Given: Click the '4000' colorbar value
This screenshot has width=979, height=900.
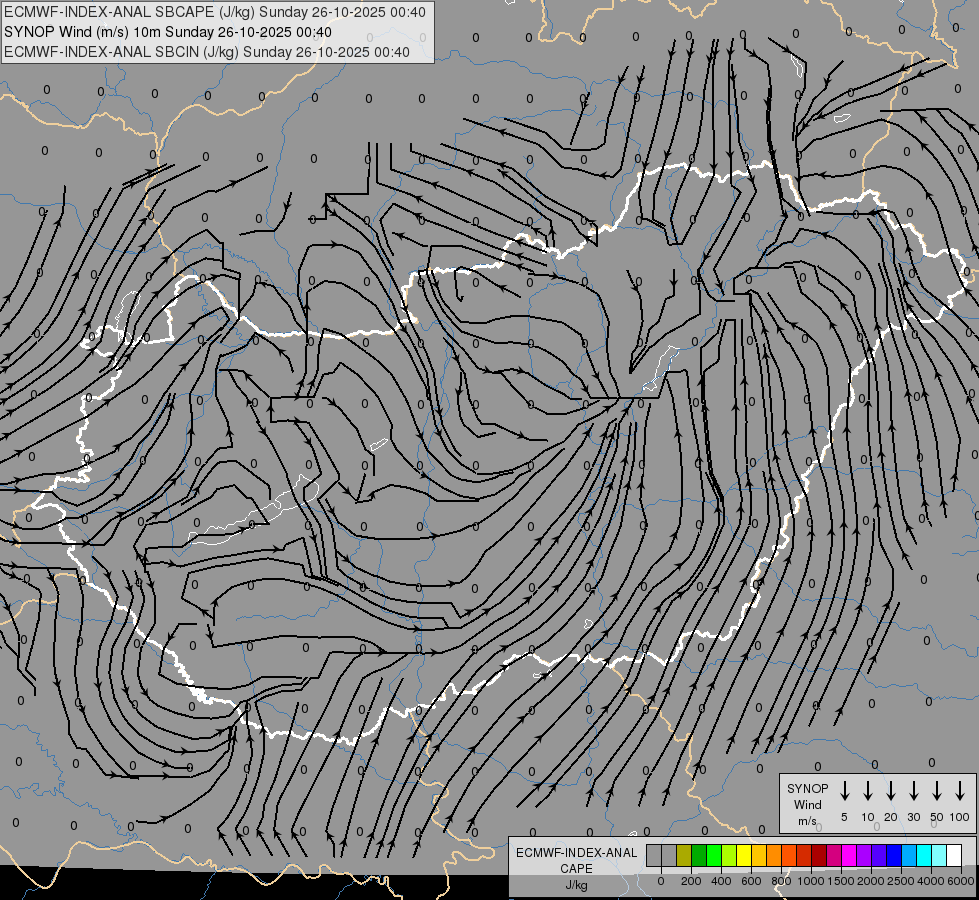Looking at the screenshot, I should point(932,881).
